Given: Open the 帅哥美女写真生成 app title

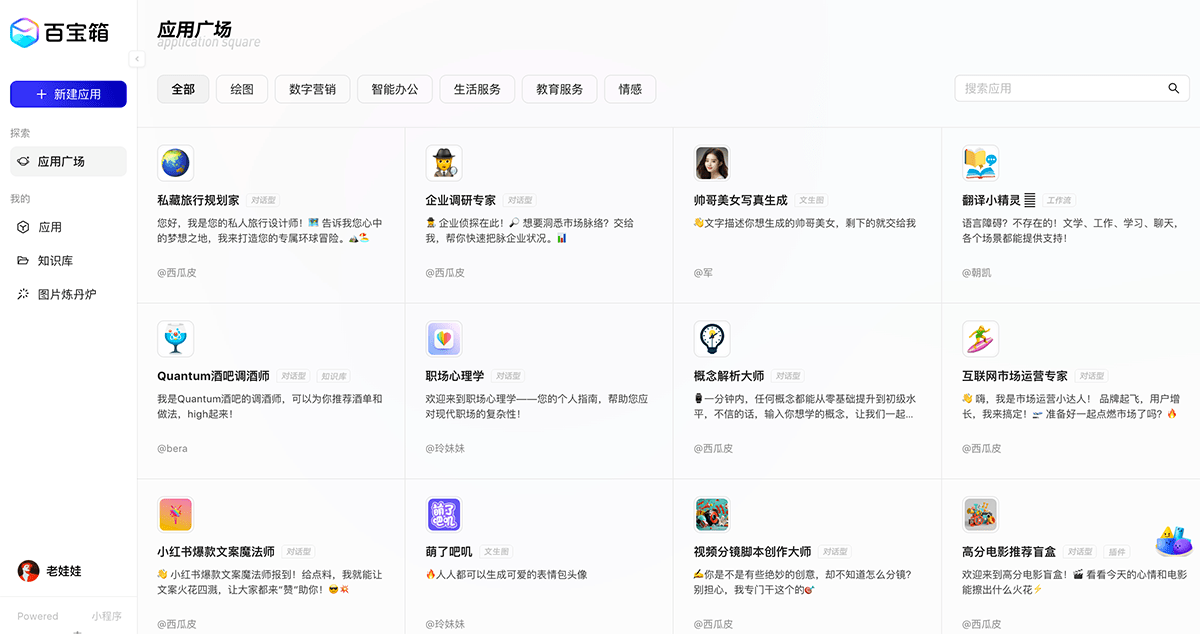Looking at the screenshot, I should click(740, 200).
